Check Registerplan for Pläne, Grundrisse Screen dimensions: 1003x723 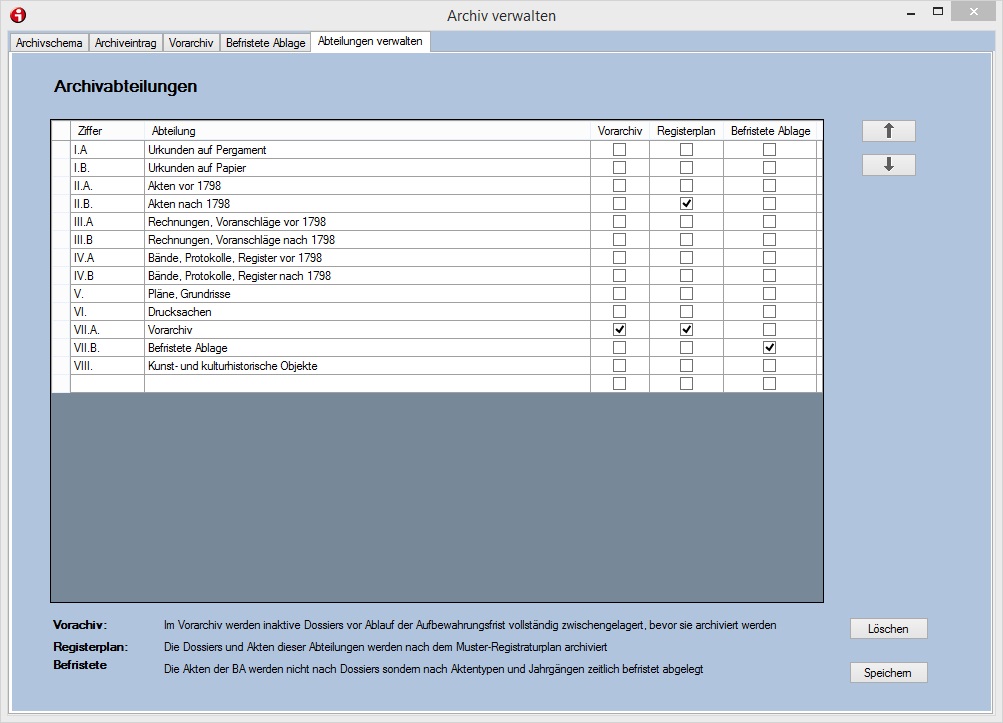click(686, 294)
